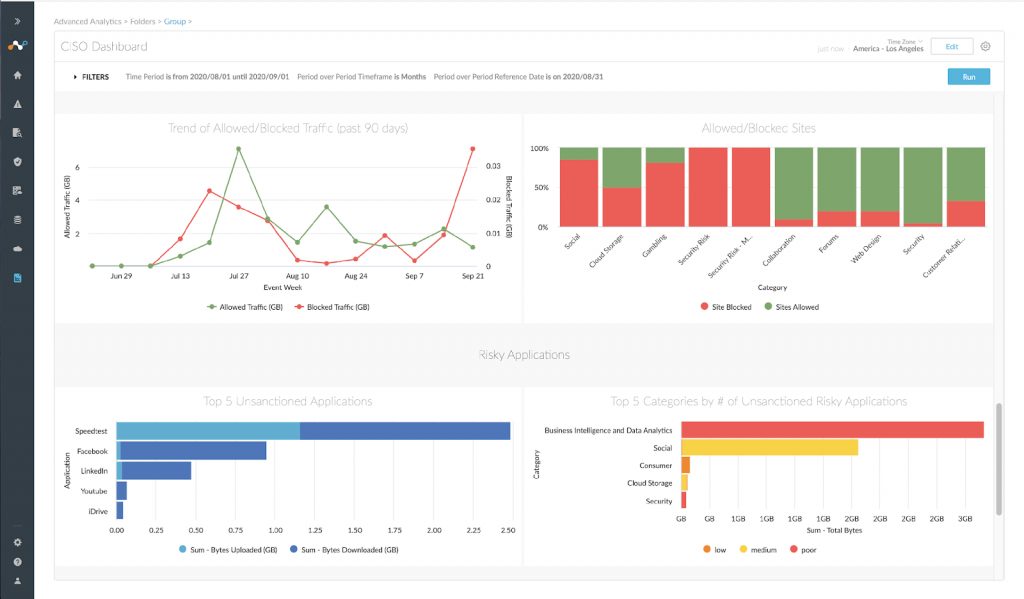The width and height of the screenshot is (1024, 599).
Task: Click the Speedtest downloaded bytes bar
Action: [405, 431]
